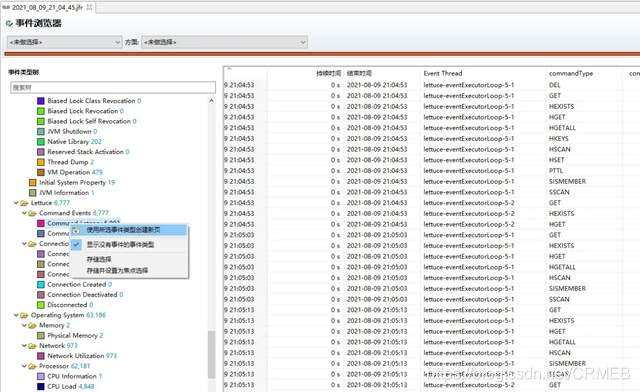
Task: Select the Thread Dump event icon
Action: coord(41,162)
